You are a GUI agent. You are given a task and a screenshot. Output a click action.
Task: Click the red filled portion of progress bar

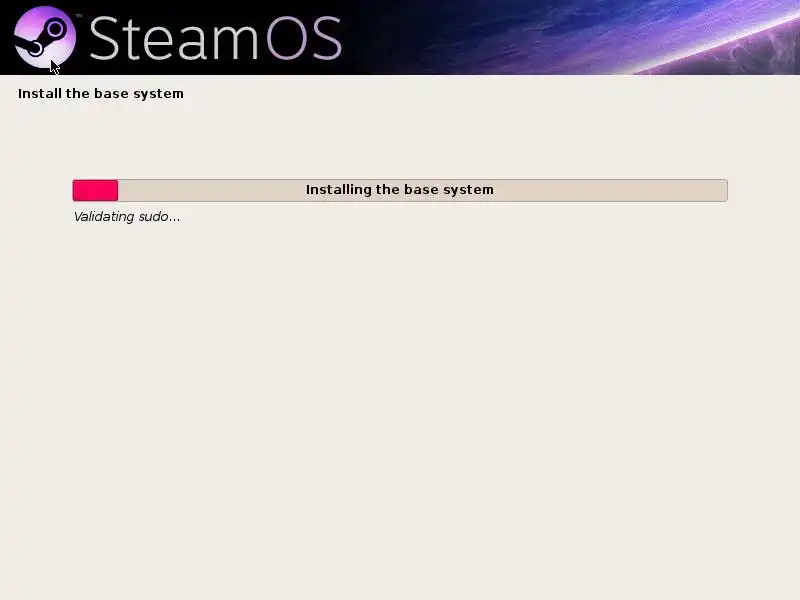(95, 190)
